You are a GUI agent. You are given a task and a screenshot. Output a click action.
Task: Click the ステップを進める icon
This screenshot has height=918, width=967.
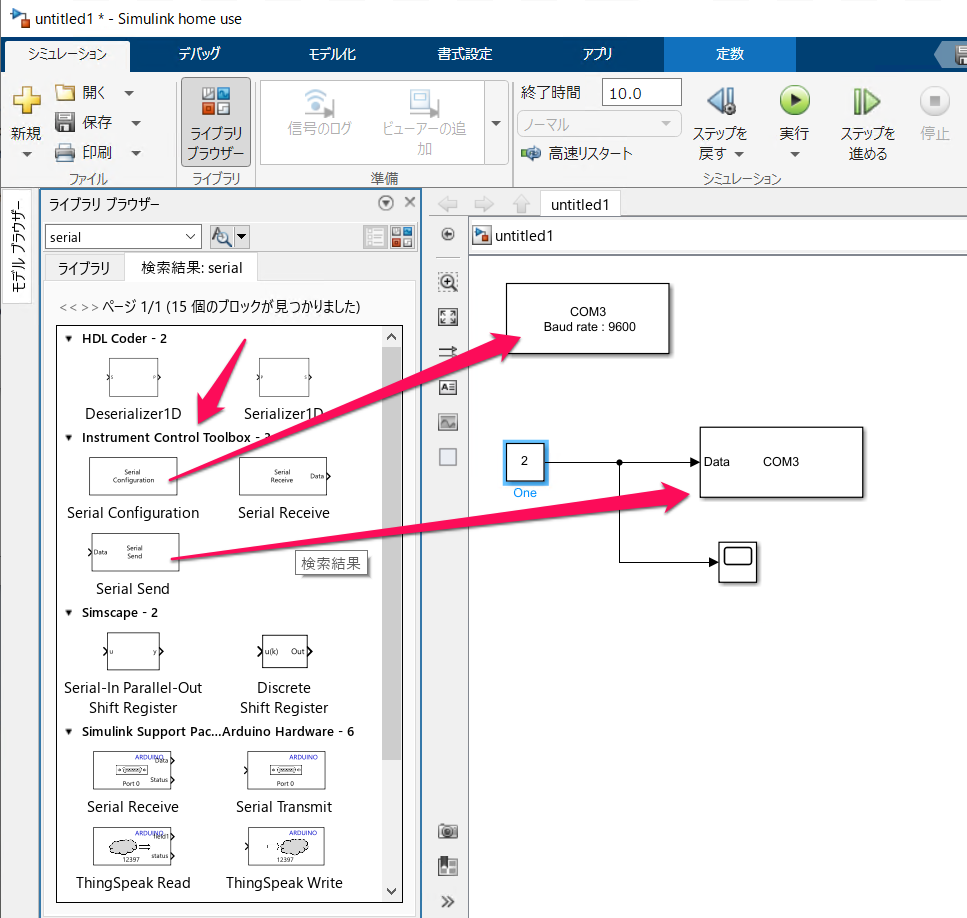point(866,101)
